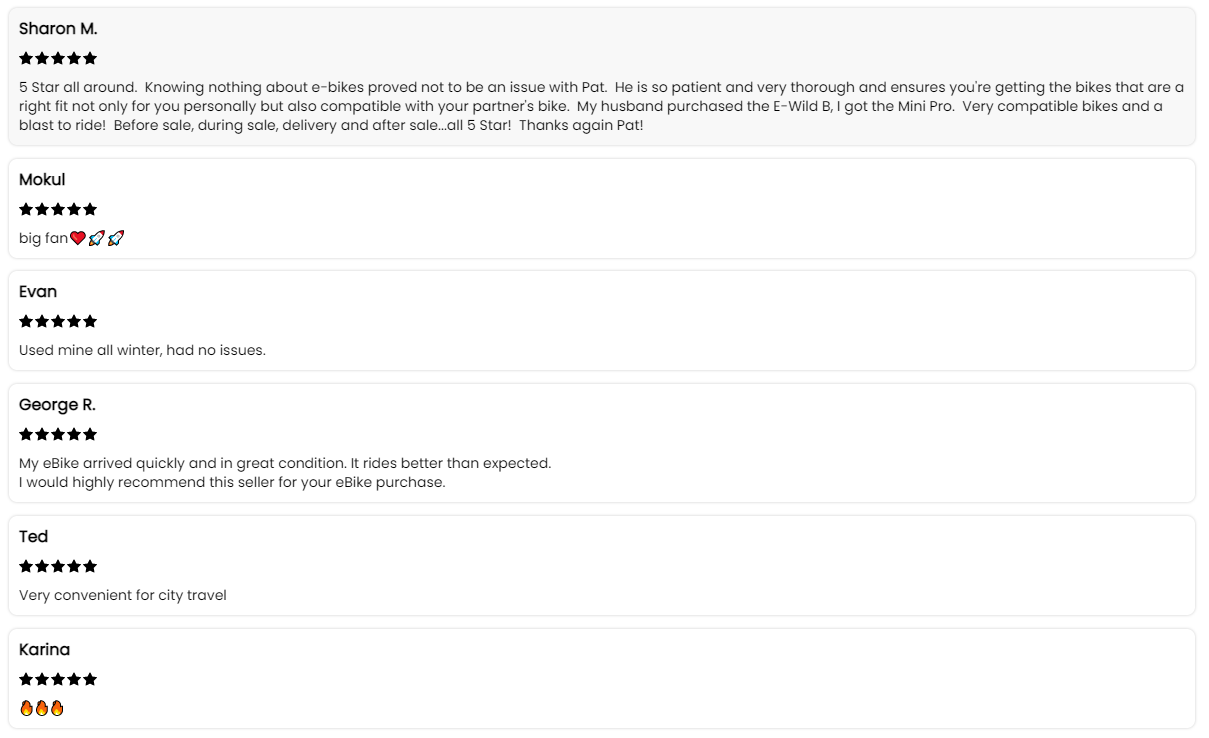Click Sharon M.'s five-star rating
Viewport: 1209px width, 738px height.
(58, 59)
